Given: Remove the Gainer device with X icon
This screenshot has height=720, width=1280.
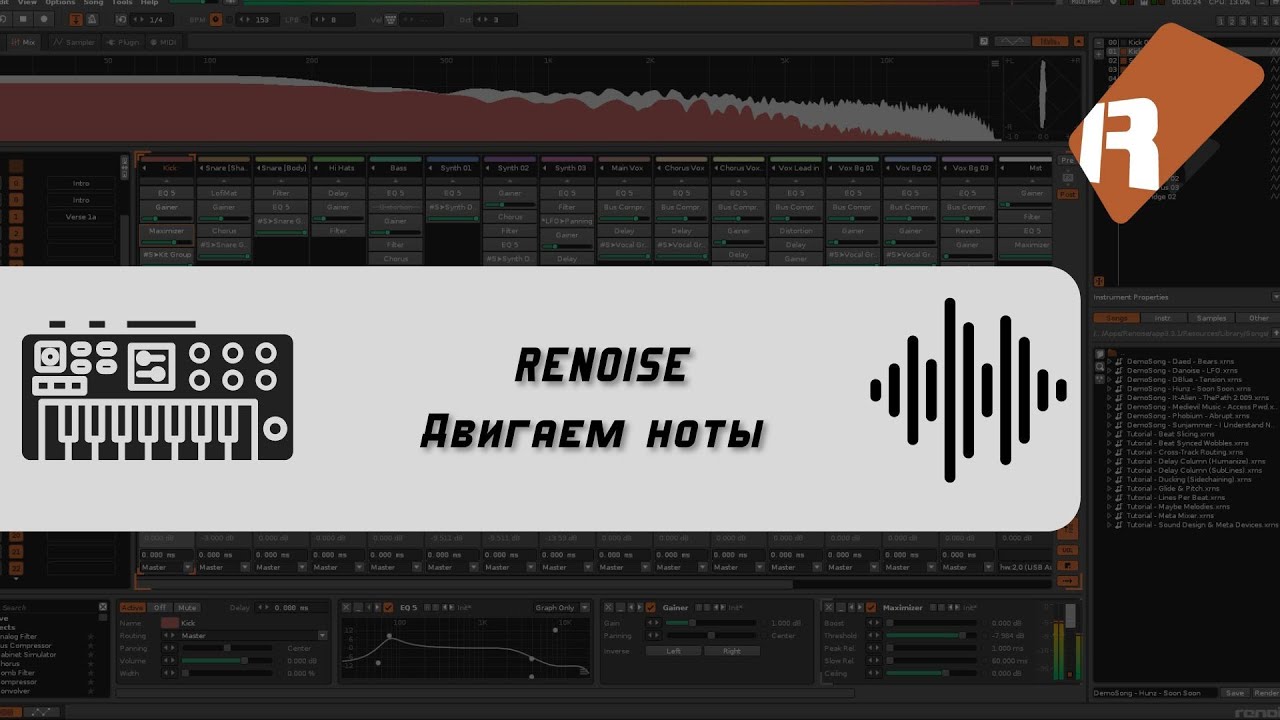Looking at the screenshot, I should [x=608, y=607].
